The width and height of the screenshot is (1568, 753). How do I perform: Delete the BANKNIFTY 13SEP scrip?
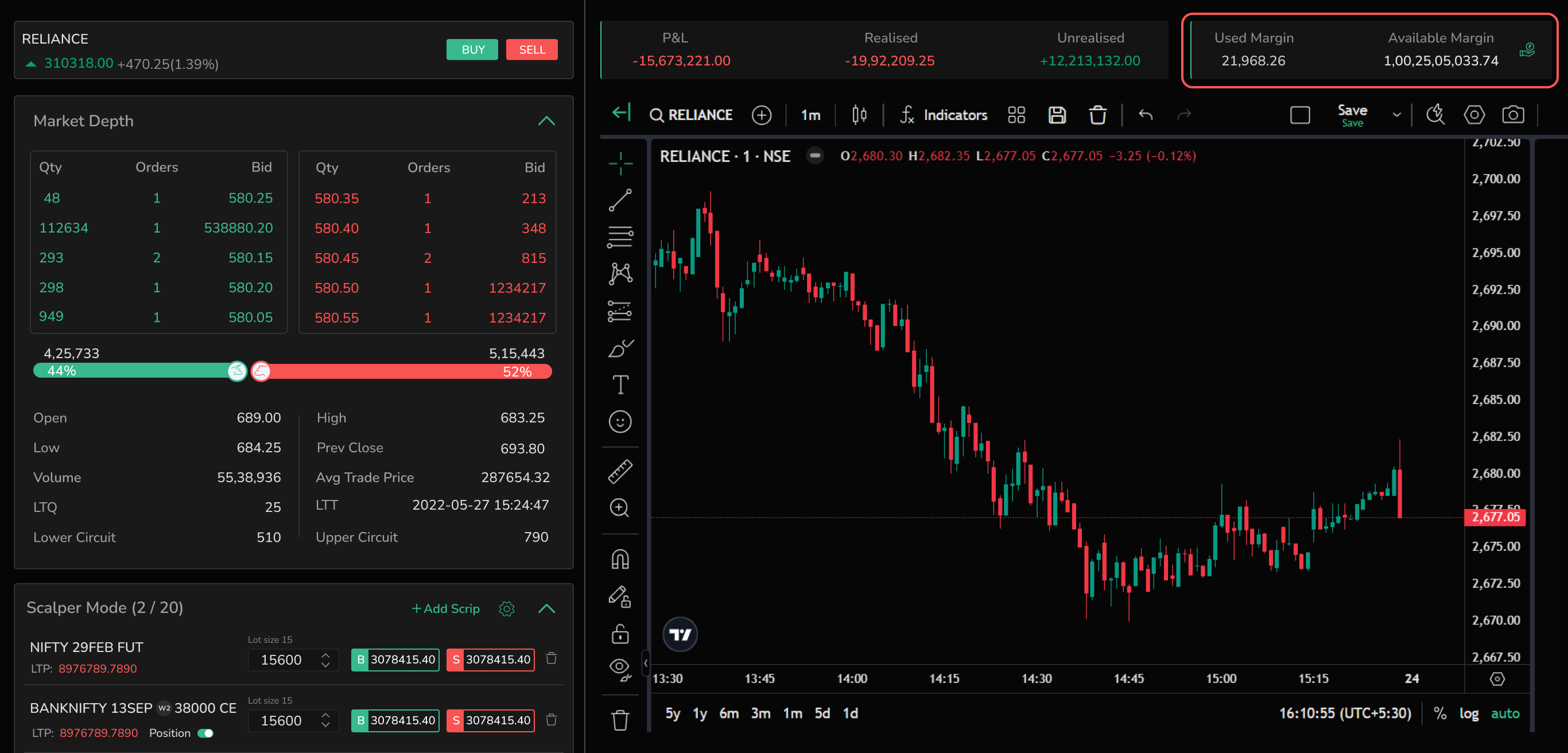point(552,720)
